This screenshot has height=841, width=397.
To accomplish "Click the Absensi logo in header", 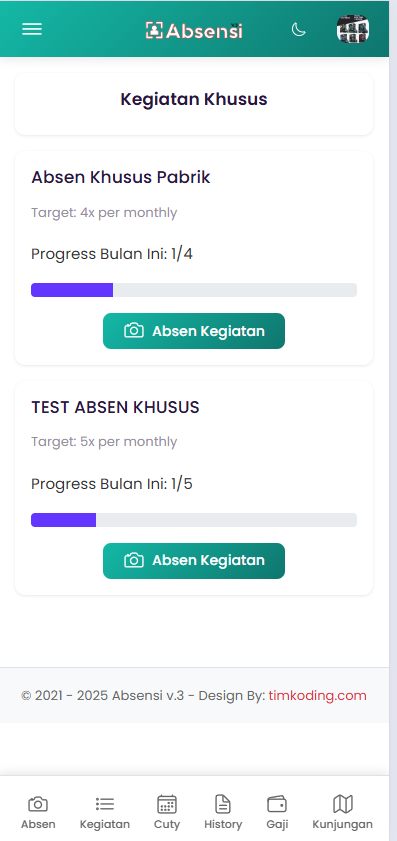I will point(194,31).
